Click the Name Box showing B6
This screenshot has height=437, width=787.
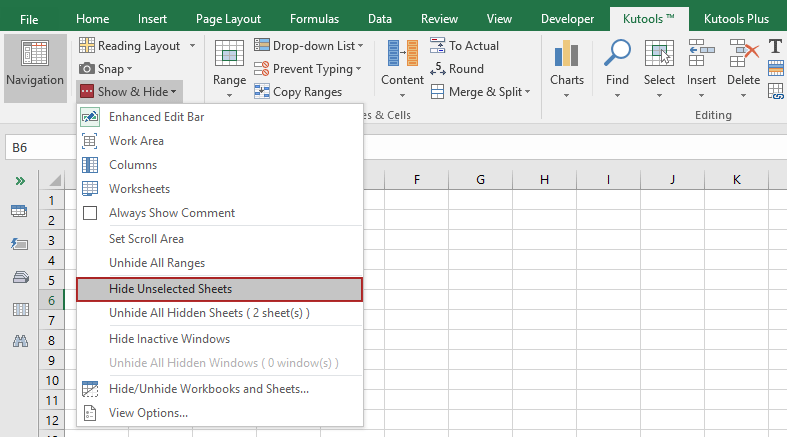point(40,148)
